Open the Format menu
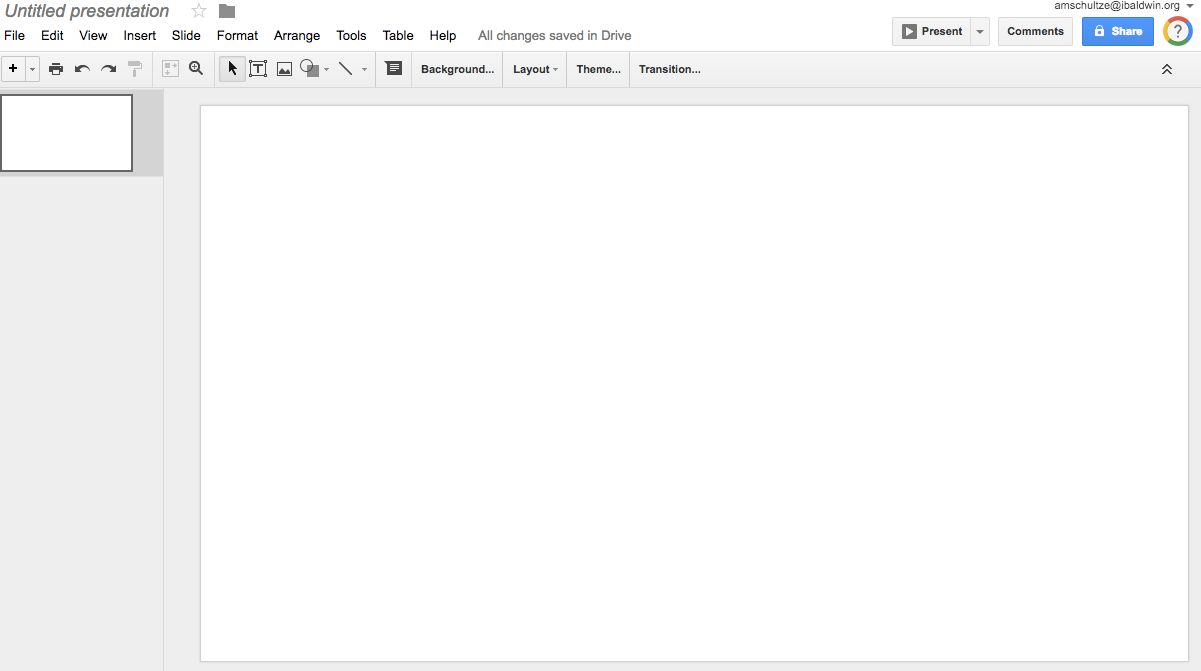This screenshot has height=671, width=1201. [x=237, y=35]
